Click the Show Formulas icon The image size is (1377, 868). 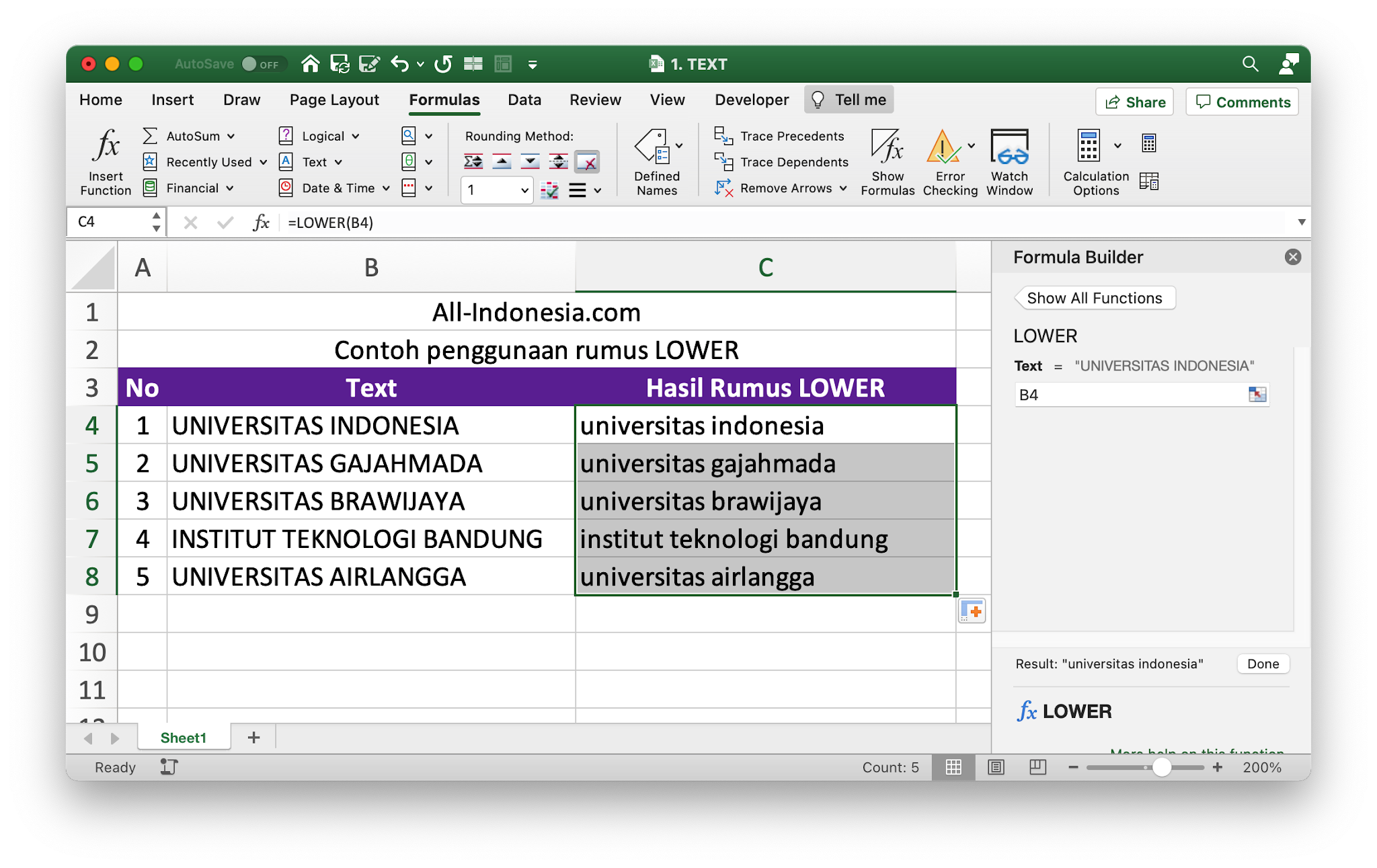tap(887, 146)
